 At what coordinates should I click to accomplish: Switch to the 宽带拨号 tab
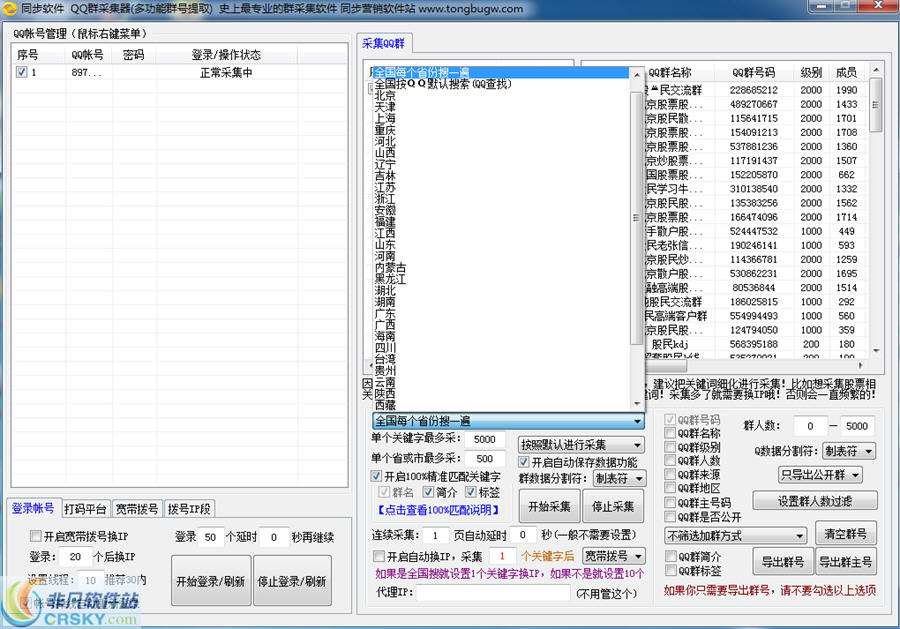[x=137, y=508]
